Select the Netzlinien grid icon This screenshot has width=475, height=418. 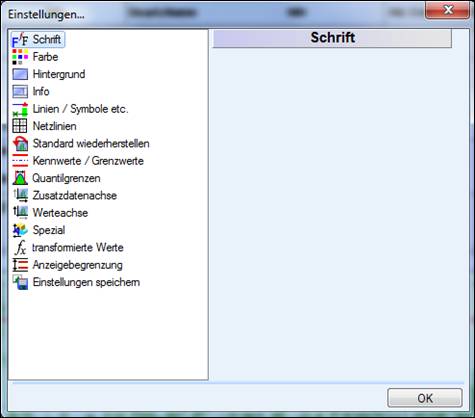tap(20, 126)
